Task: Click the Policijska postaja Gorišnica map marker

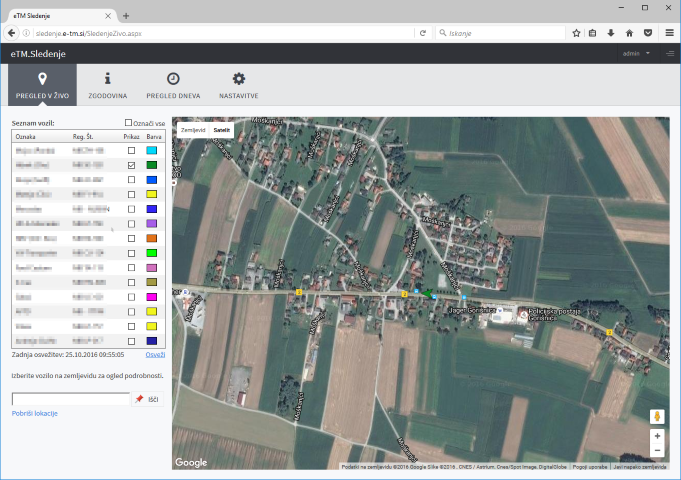Action: click(x=524, y=314)
